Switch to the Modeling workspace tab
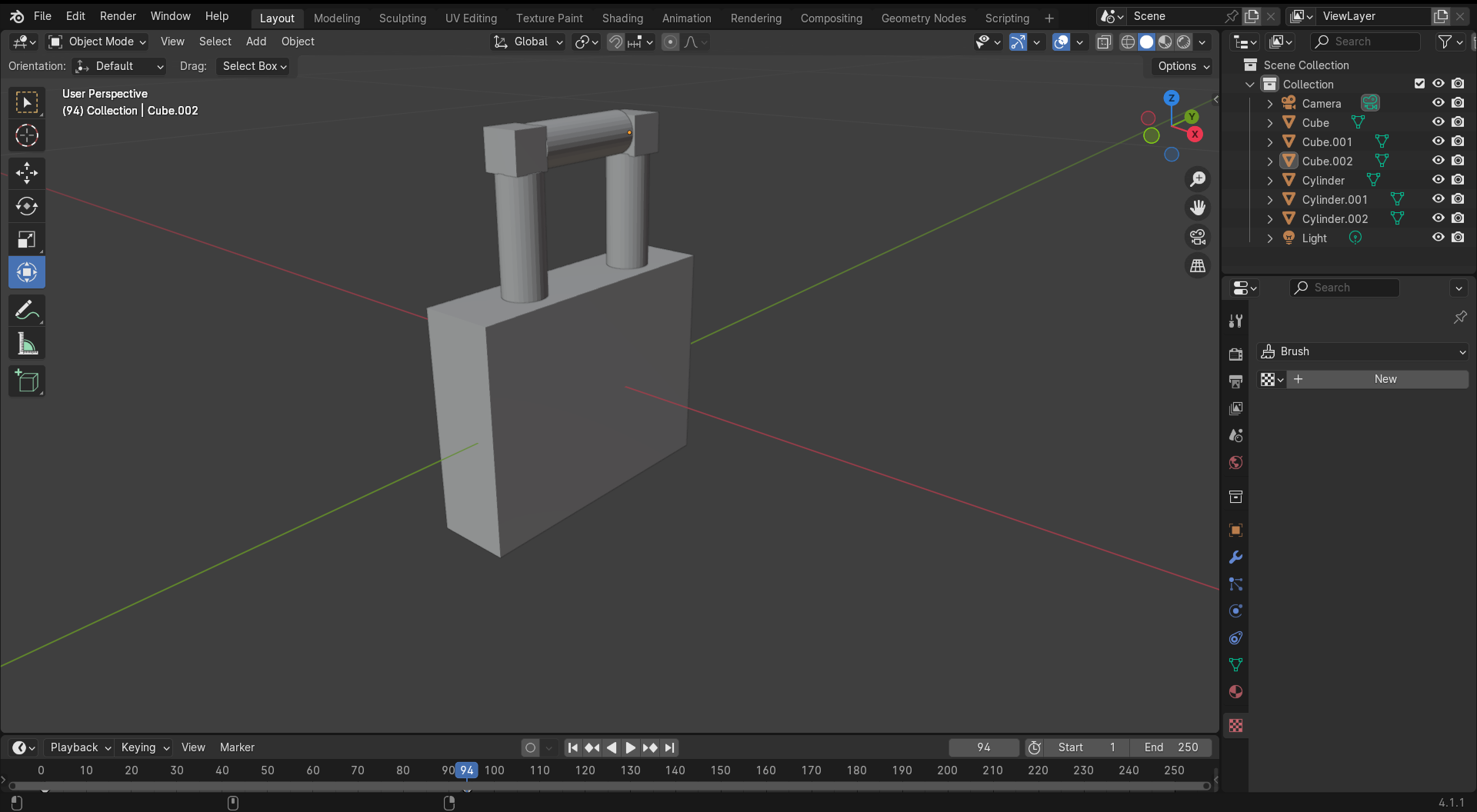 click(x=337, y=18)
